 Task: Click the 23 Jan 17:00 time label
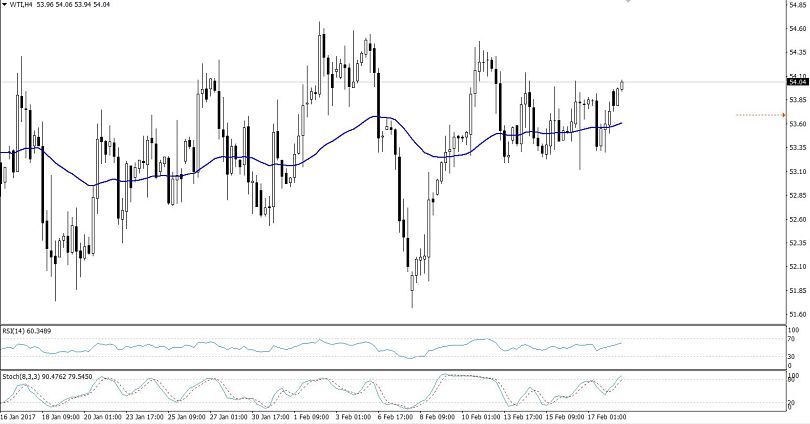coord(145,417)
